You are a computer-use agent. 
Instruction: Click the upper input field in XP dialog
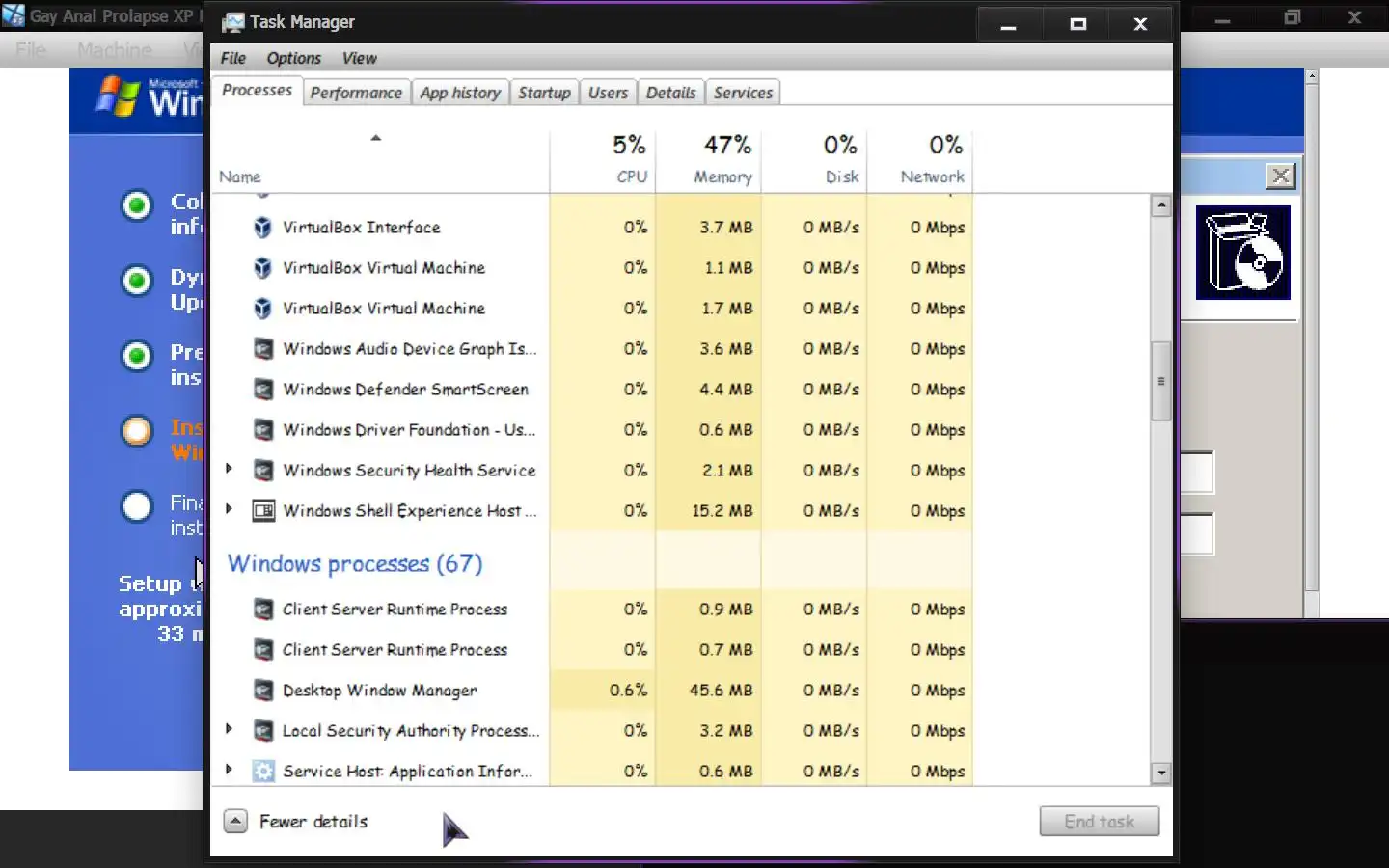(x=1197, y=473)
